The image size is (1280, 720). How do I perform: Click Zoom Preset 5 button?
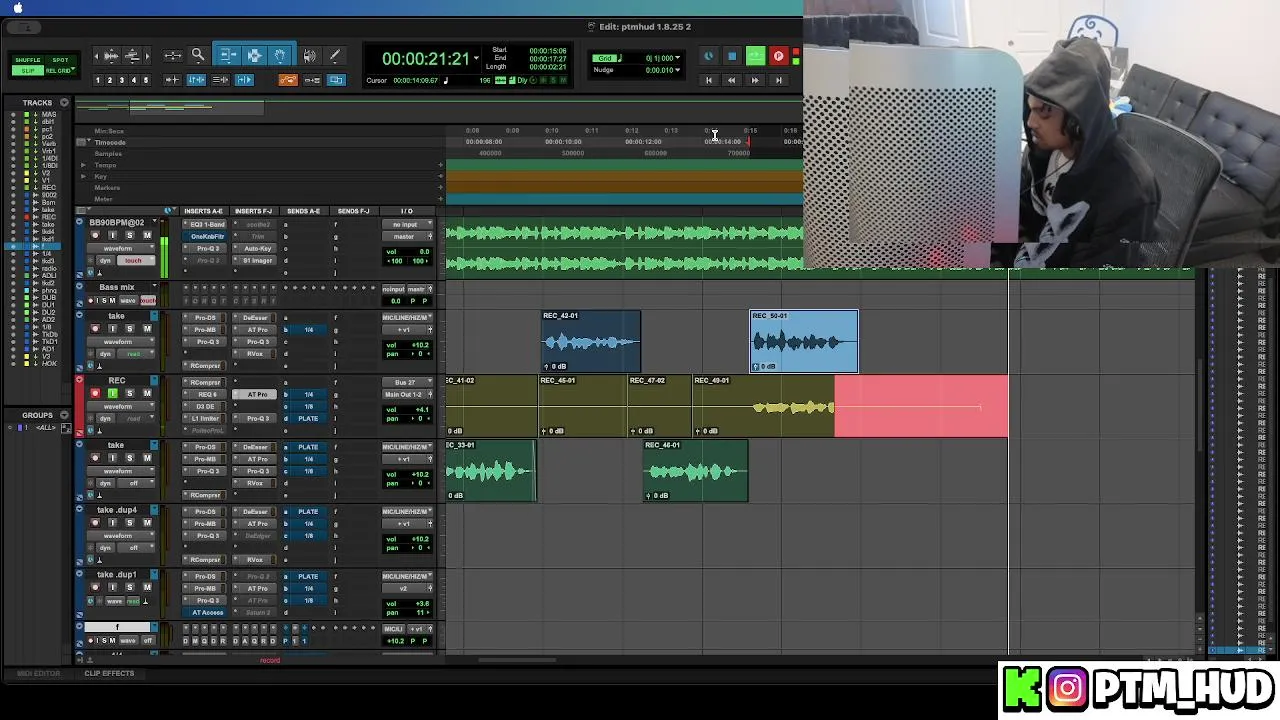click(x=146, y=80)
